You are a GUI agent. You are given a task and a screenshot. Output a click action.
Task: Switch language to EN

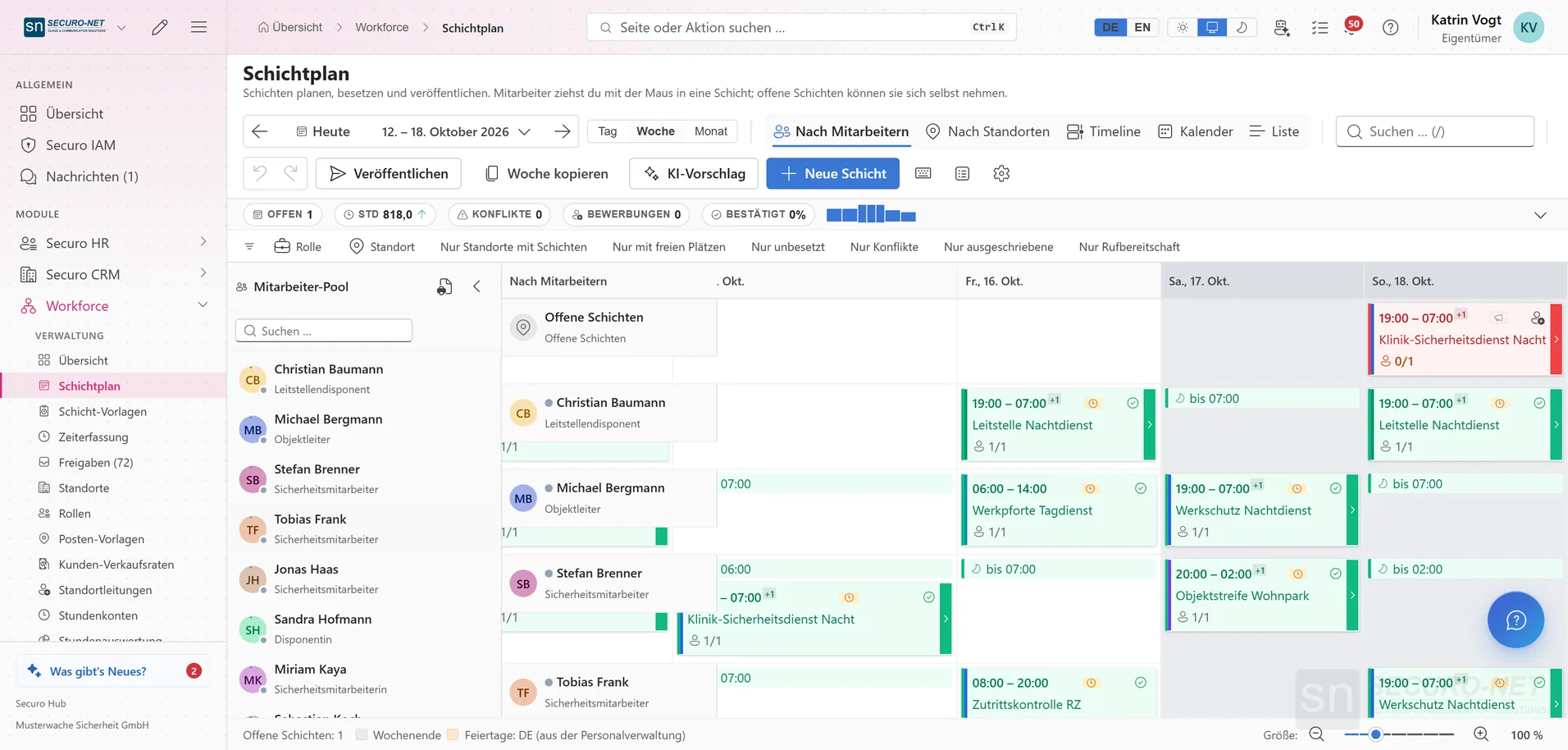tap(1142, 27)
